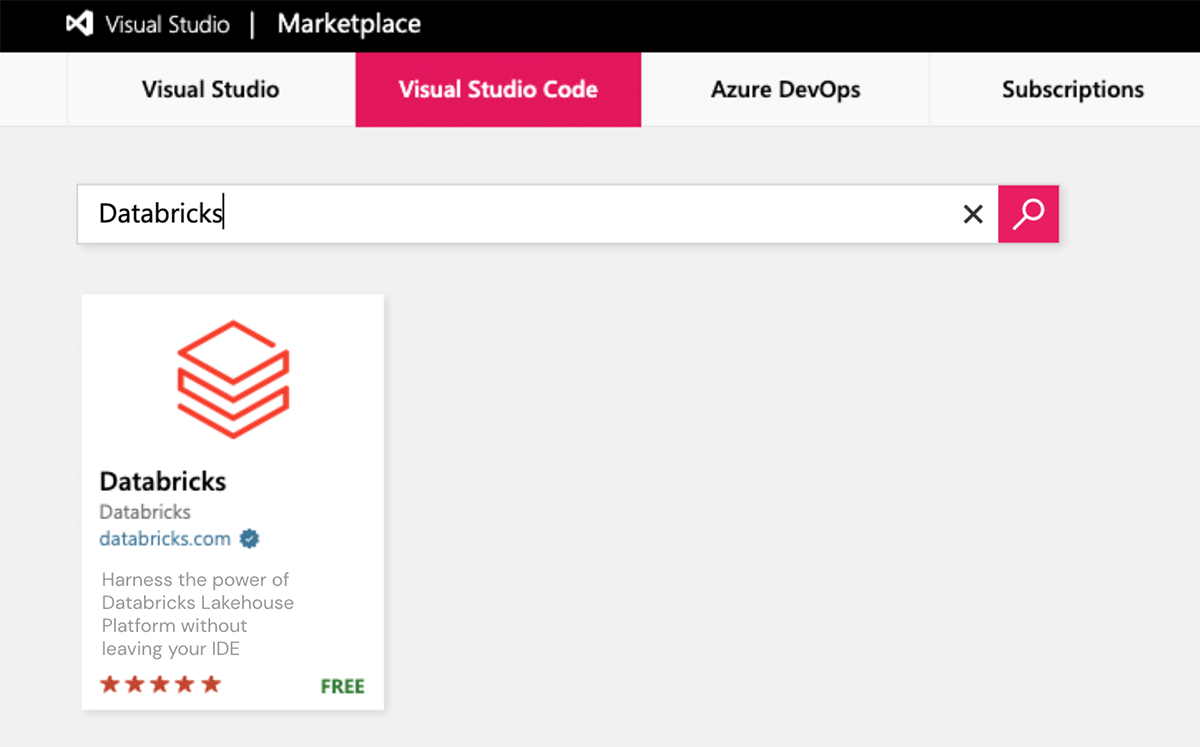
Task: Open the Marketplace home link
Action: point(348,24)
